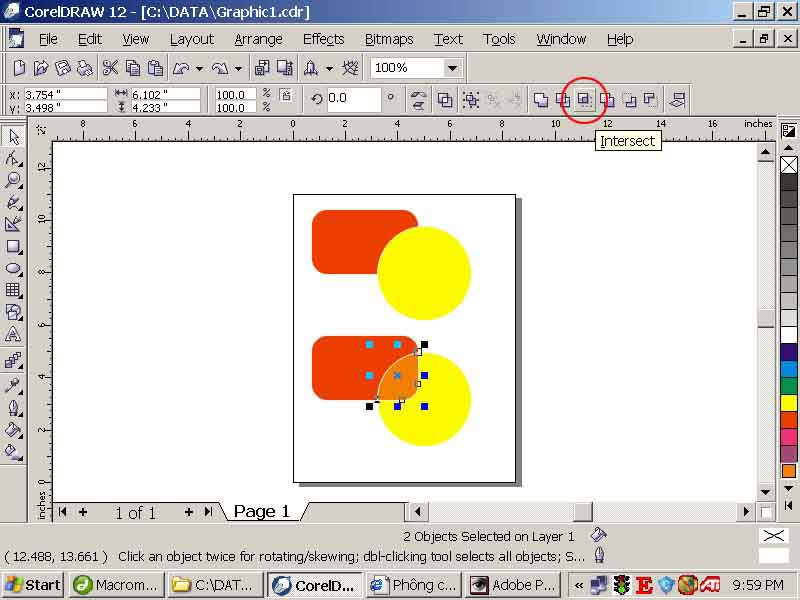Select the Zoom tool in the toolbox

pos(13,180)
